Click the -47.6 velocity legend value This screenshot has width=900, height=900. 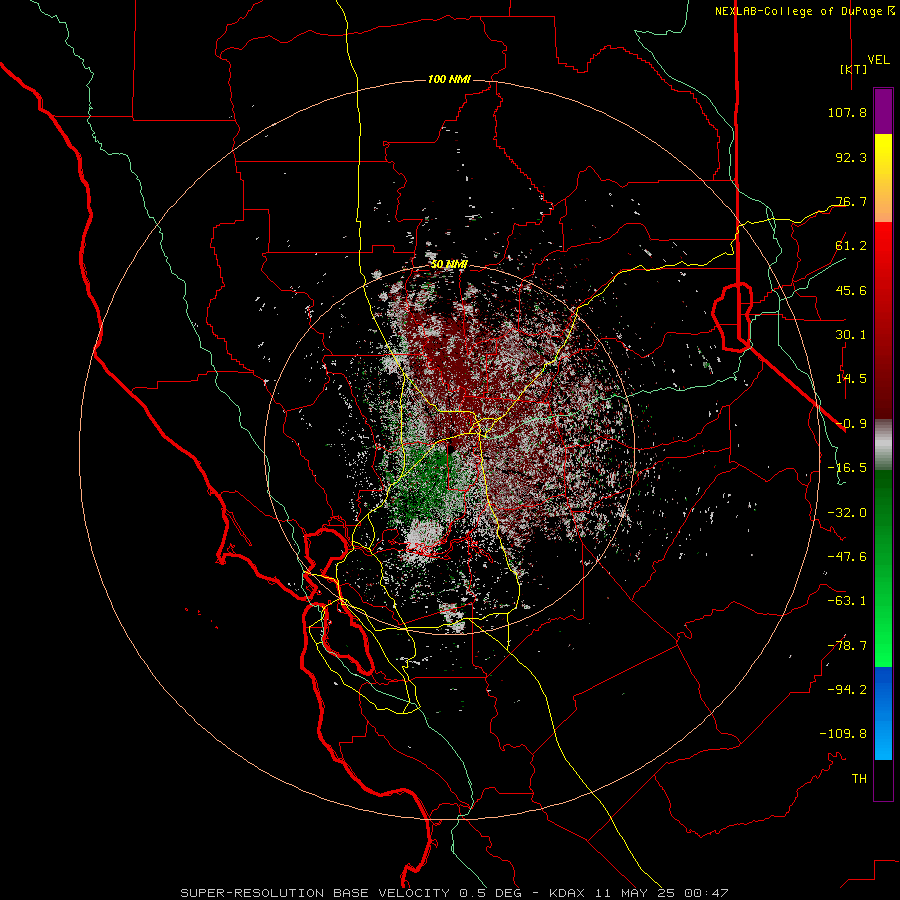pyautogui.click(x=847, y=557)
